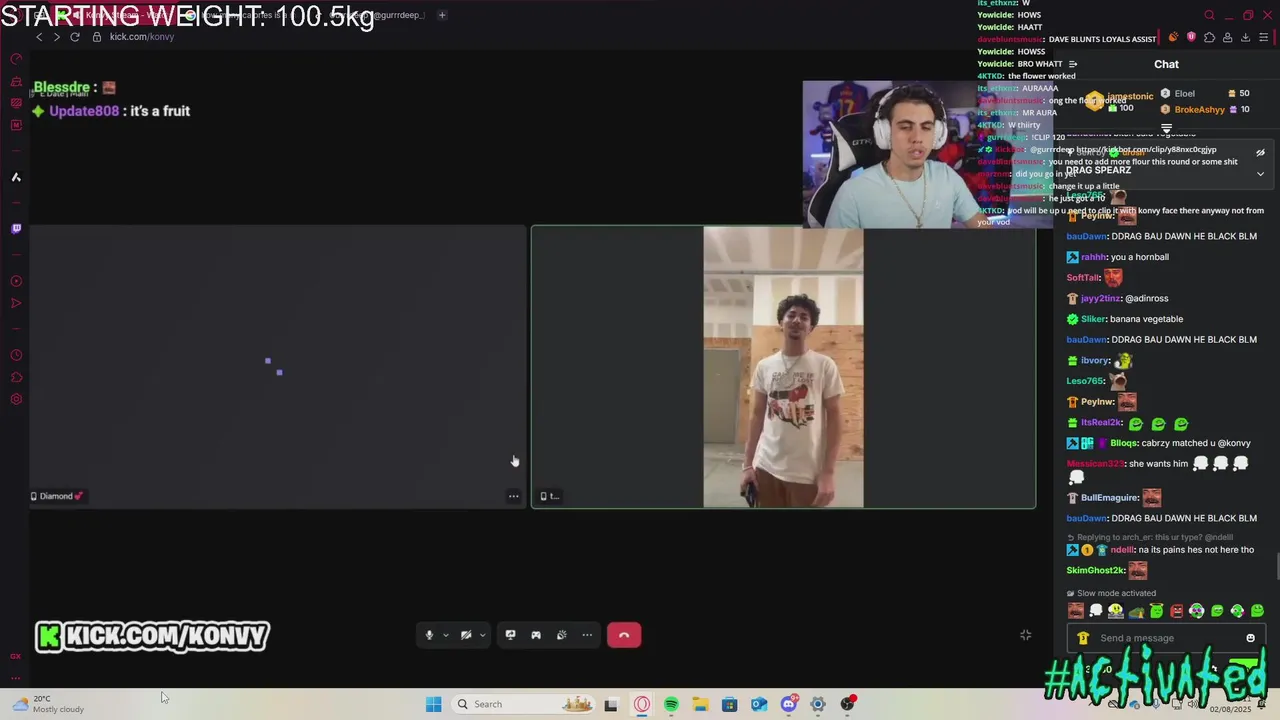
Task: Open microphone options dropdown arrow
Action: tap(445, 635)
